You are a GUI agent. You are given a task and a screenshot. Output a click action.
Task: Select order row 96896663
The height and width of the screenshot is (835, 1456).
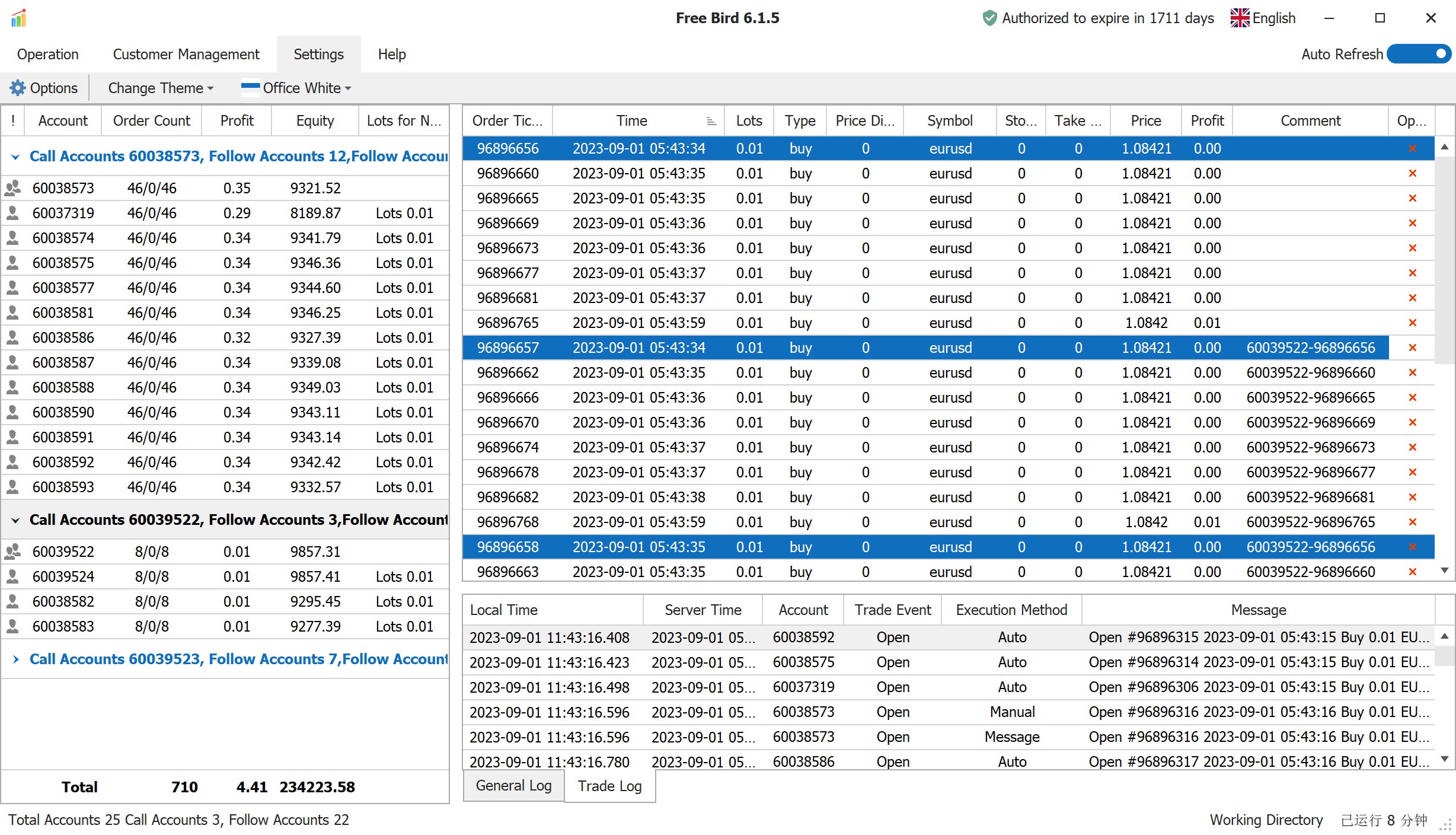(x=949, y=572)
